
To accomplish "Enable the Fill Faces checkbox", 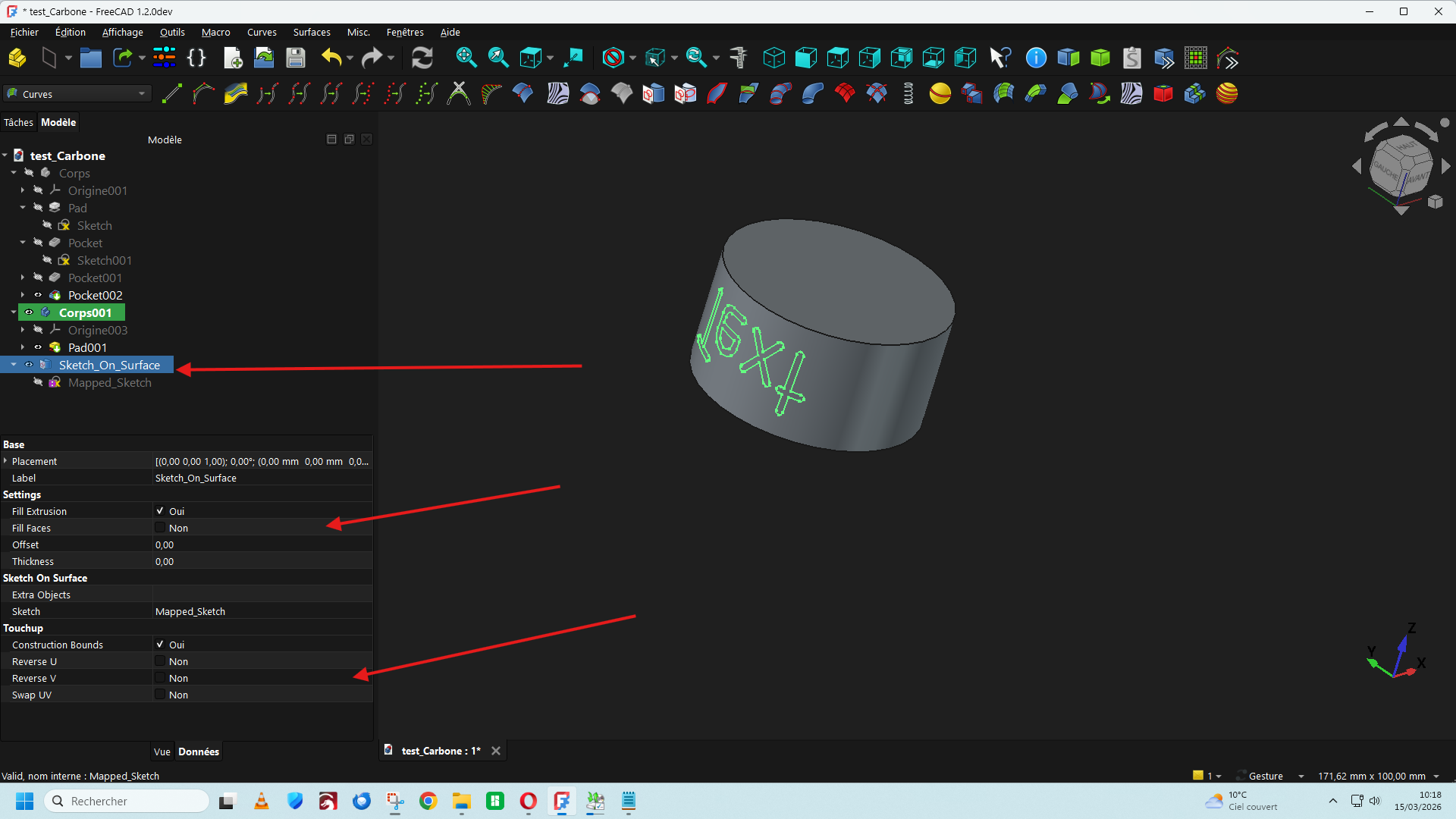I will [160, 528].
